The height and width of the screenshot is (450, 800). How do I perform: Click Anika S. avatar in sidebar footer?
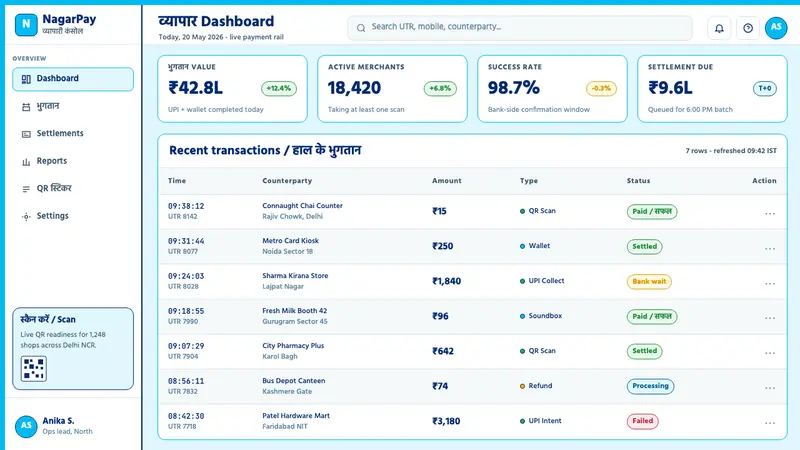(x=26, y=427)
